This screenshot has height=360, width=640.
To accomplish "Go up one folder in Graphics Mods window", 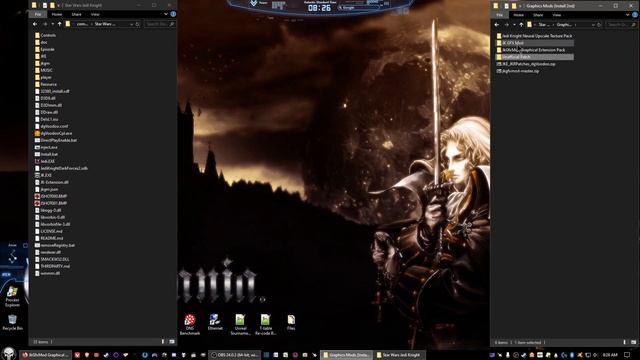I will point(521,24).
